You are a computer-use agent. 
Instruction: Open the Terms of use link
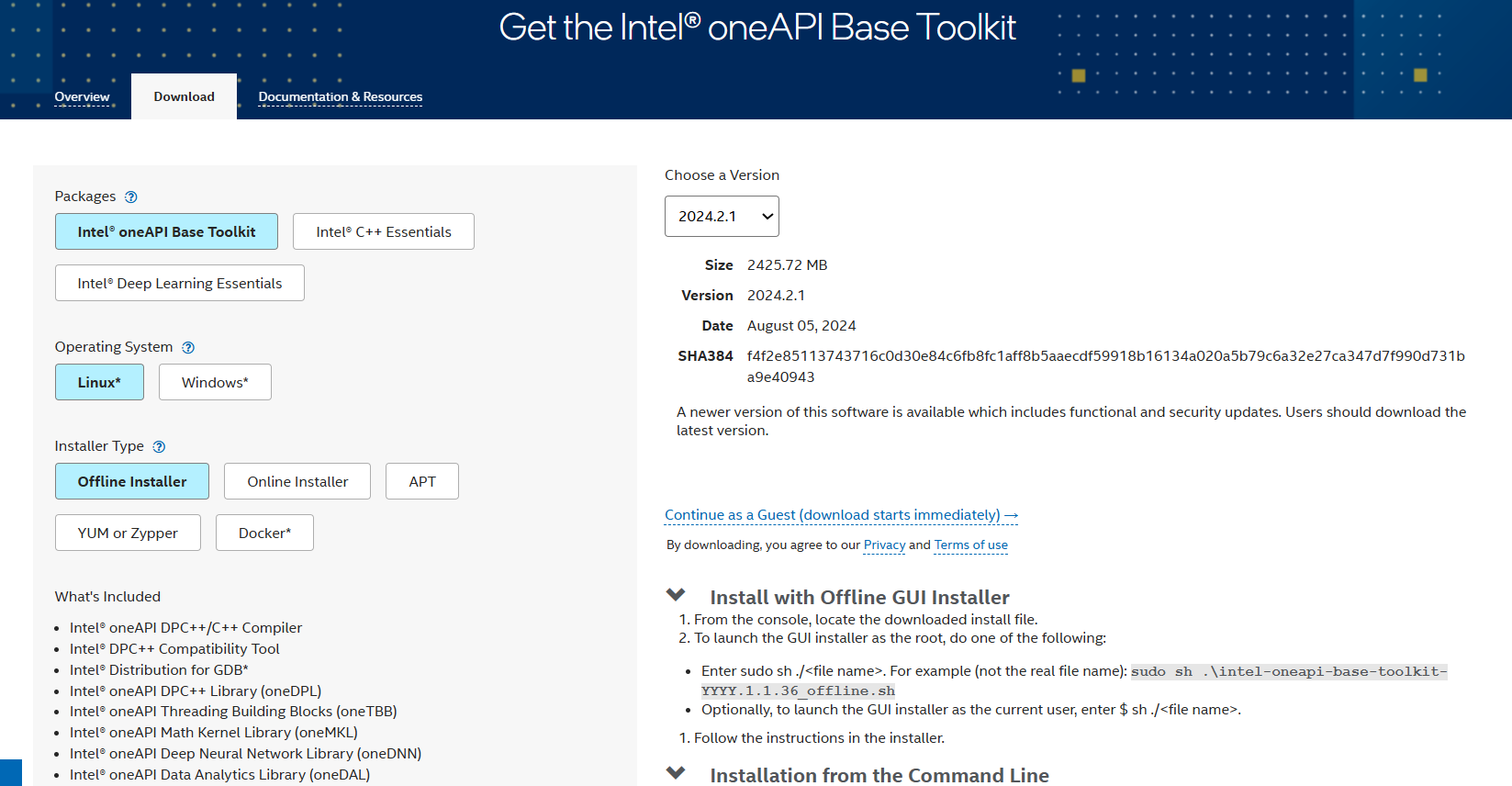tap(970, 545)
